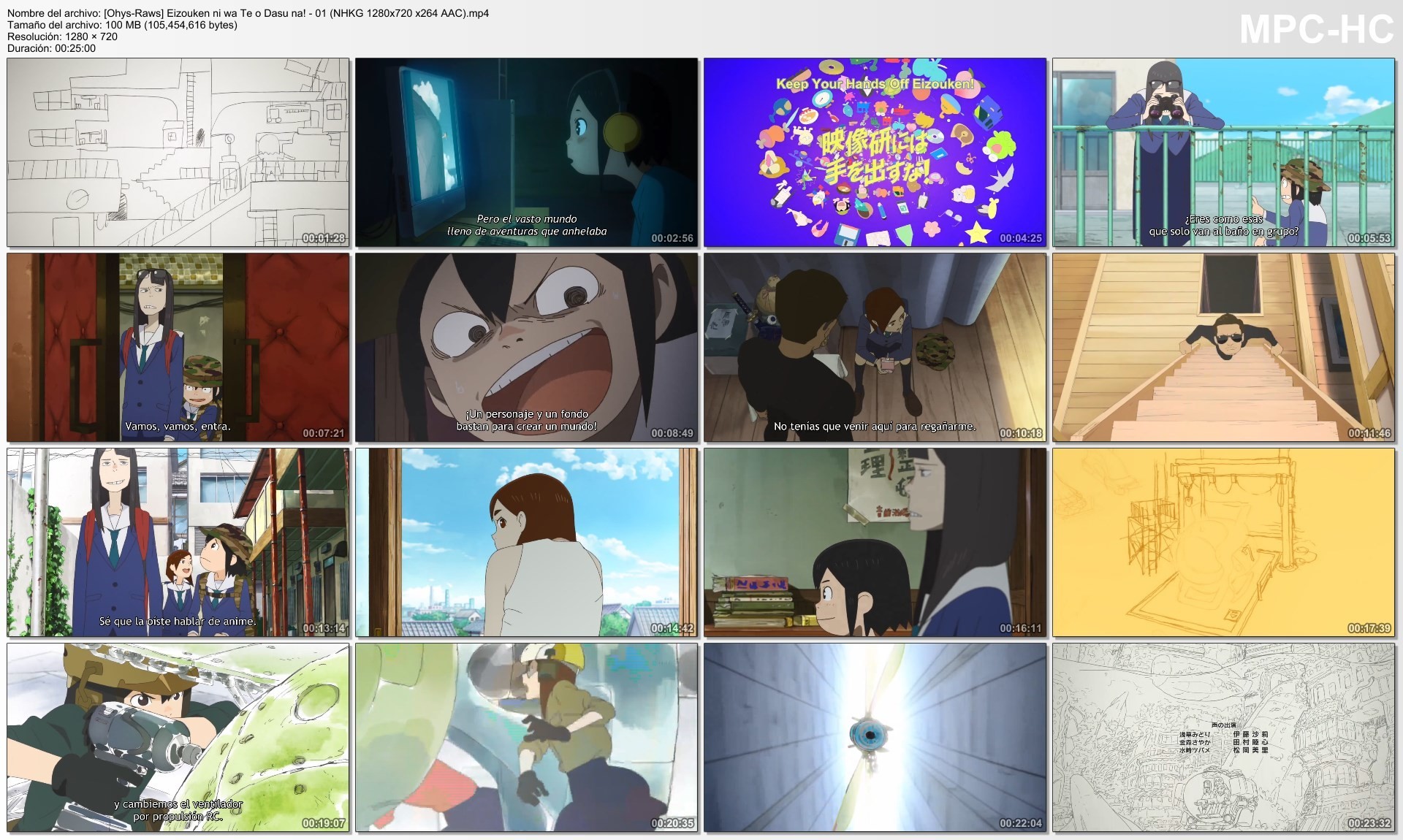Open the purple Eizouken title card thumbnail
The width and height of the screenshot is (1403, 840).
pyautogui.click(x=875, y=152)
